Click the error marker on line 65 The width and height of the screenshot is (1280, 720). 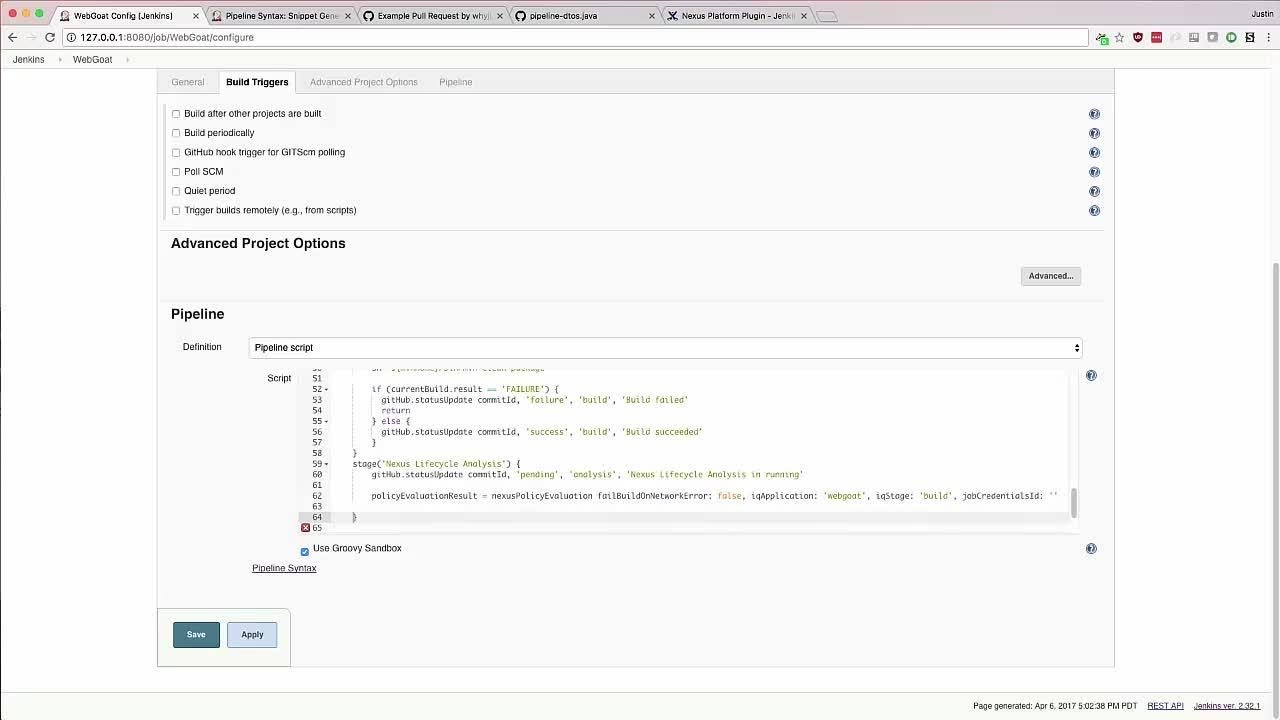click(x=306, y=528)
